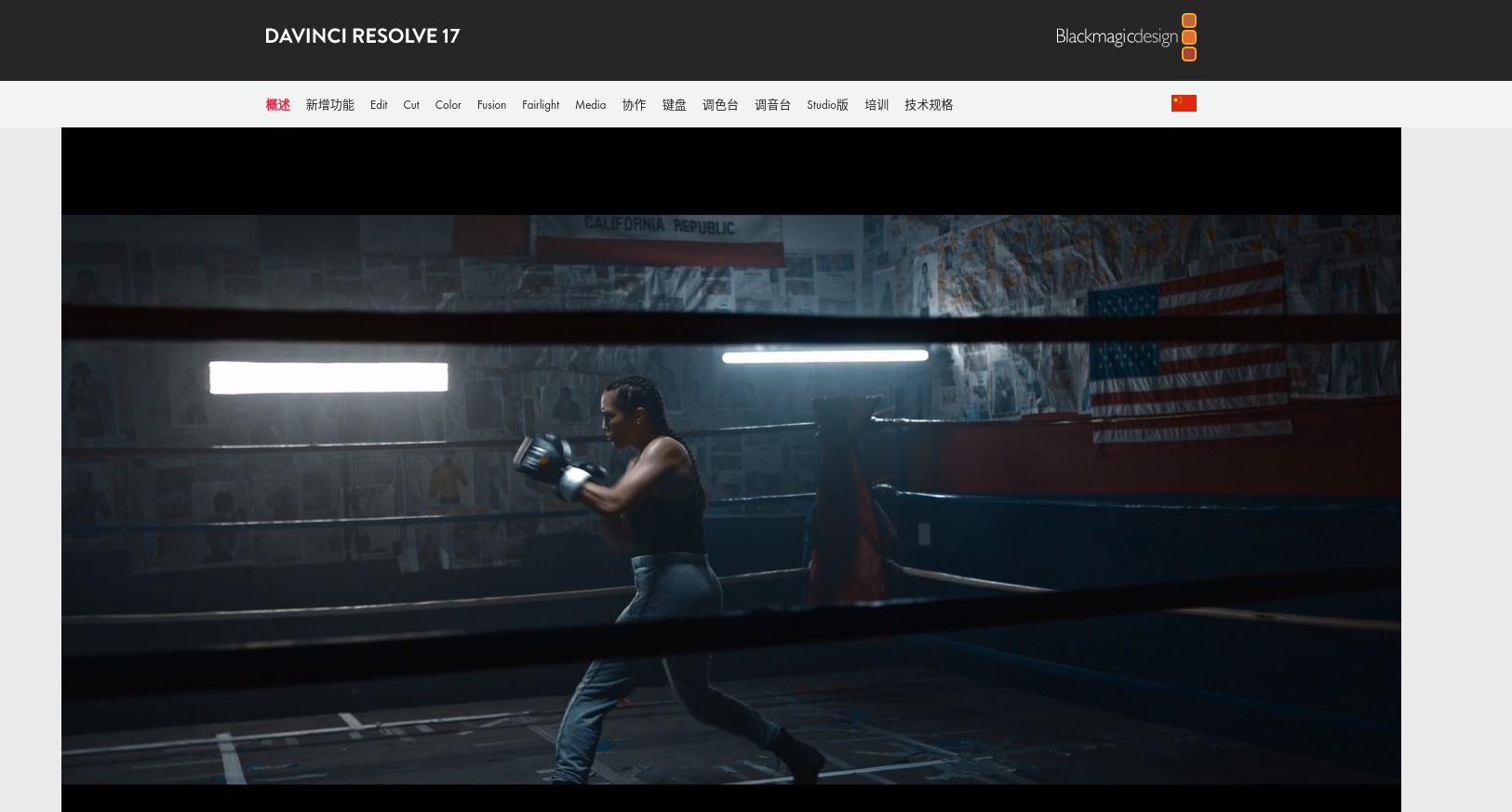Go to the Fairlight section
Screen dimensions: 1512x812
541,105
